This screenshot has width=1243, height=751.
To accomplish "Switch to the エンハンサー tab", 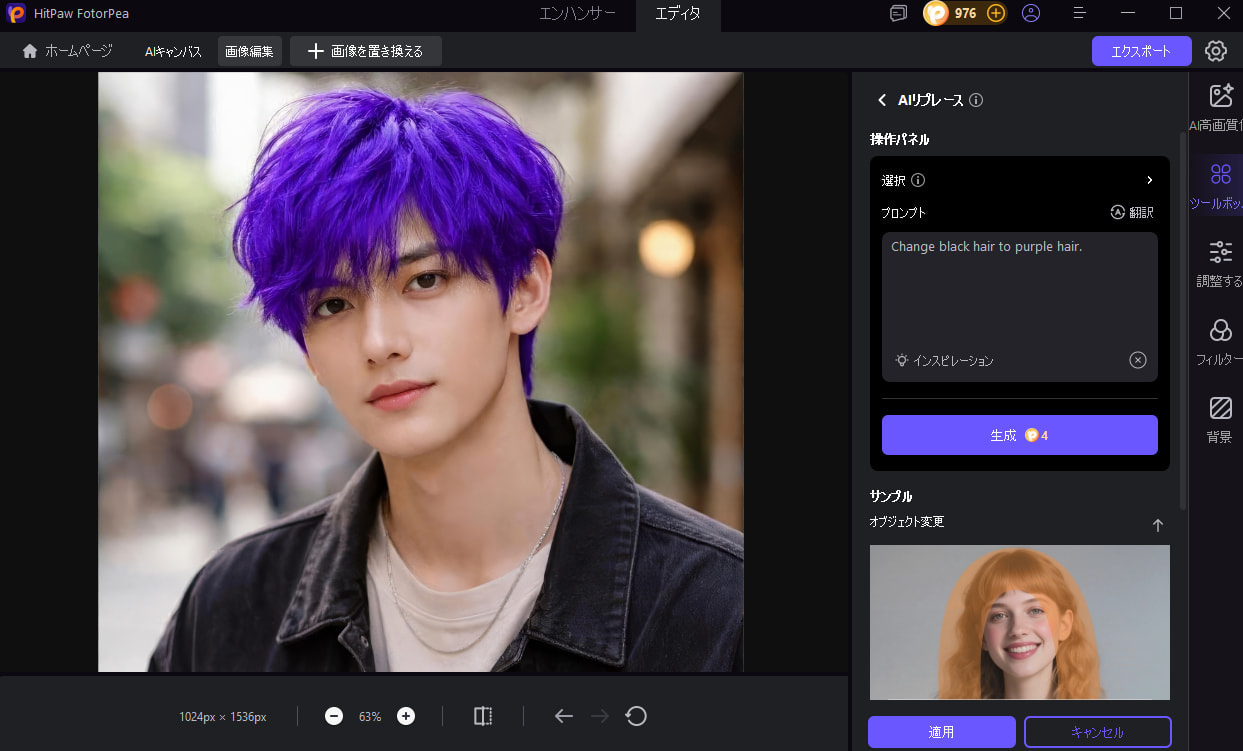I will pyautogui.click(x=580, y=15).
